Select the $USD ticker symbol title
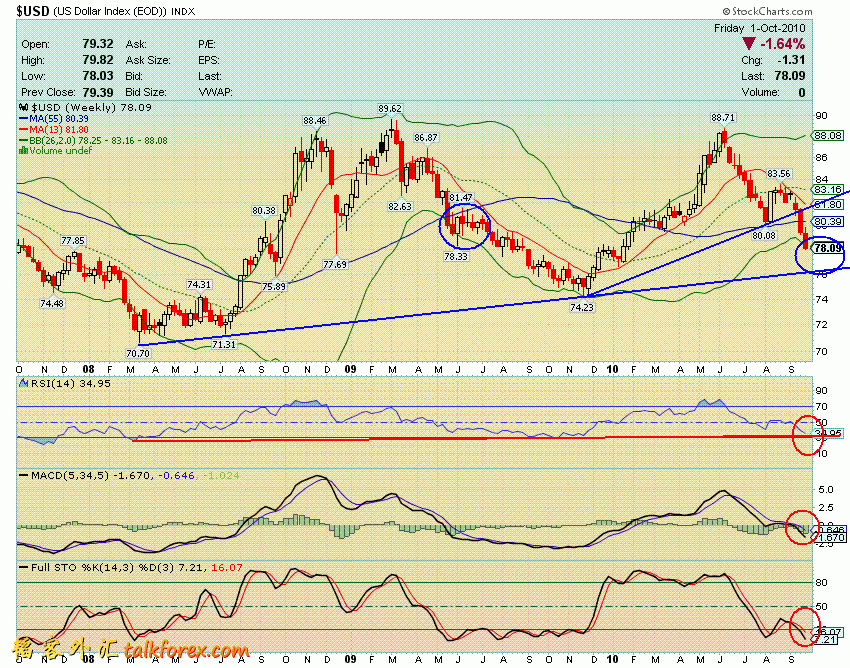This screenshot has width=850, height=668. pos(33,11)
